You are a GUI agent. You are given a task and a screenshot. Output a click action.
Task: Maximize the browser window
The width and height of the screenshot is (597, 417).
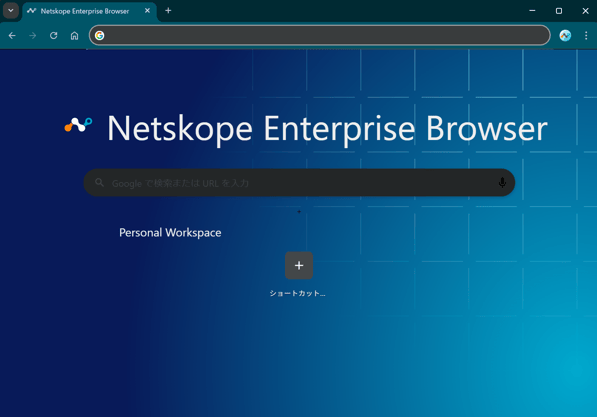(x=559, y=11)
